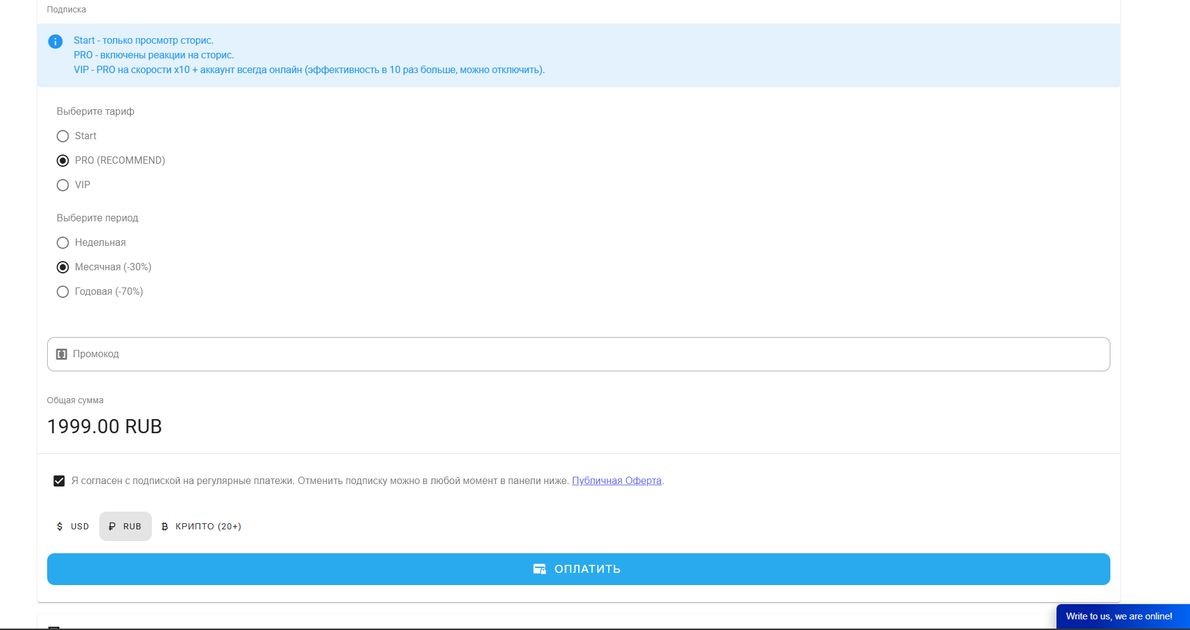The width and height of the screenshot is (1190, 630).
Task: Pick the Годовая (-70%) period option
Action: pos(63,292)
